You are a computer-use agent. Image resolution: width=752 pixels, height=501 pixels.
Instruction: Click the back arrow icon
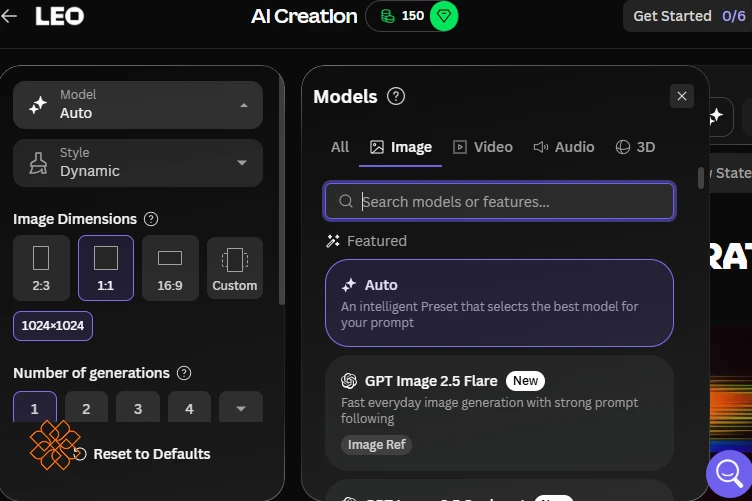tap(9, 16)
